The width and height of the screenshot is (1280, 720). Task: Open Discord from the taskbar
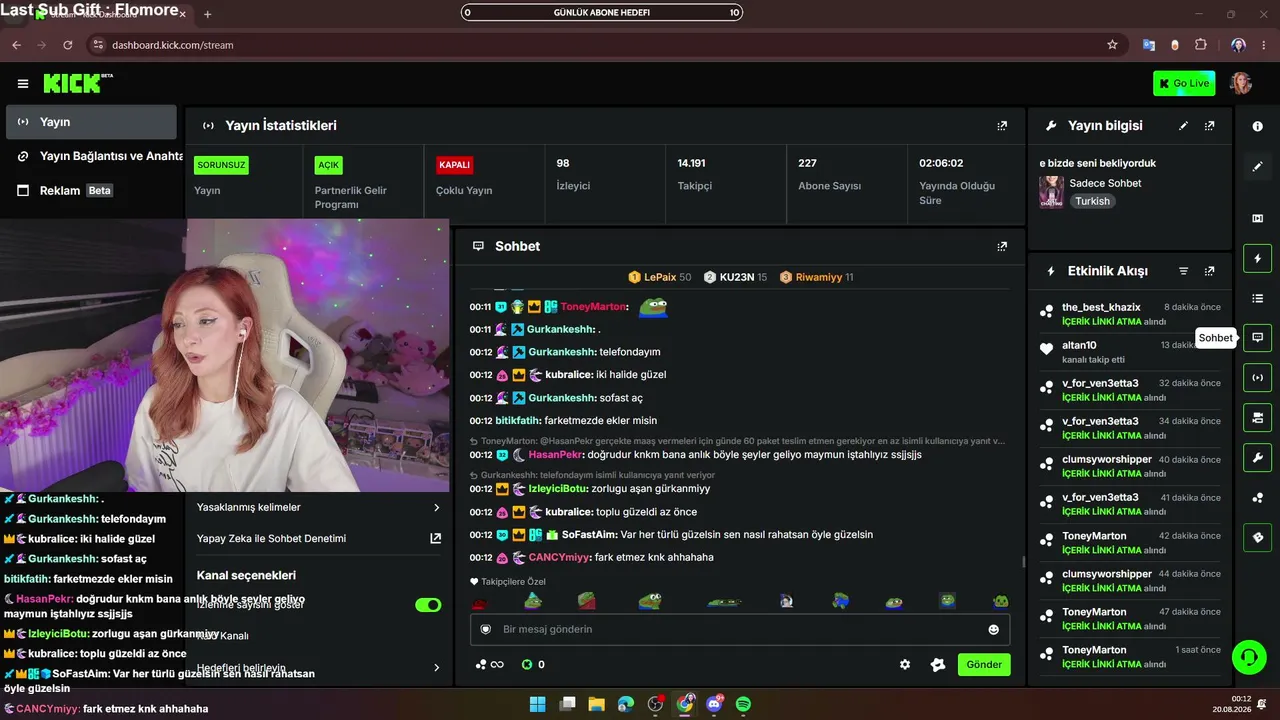click(714, 704)
